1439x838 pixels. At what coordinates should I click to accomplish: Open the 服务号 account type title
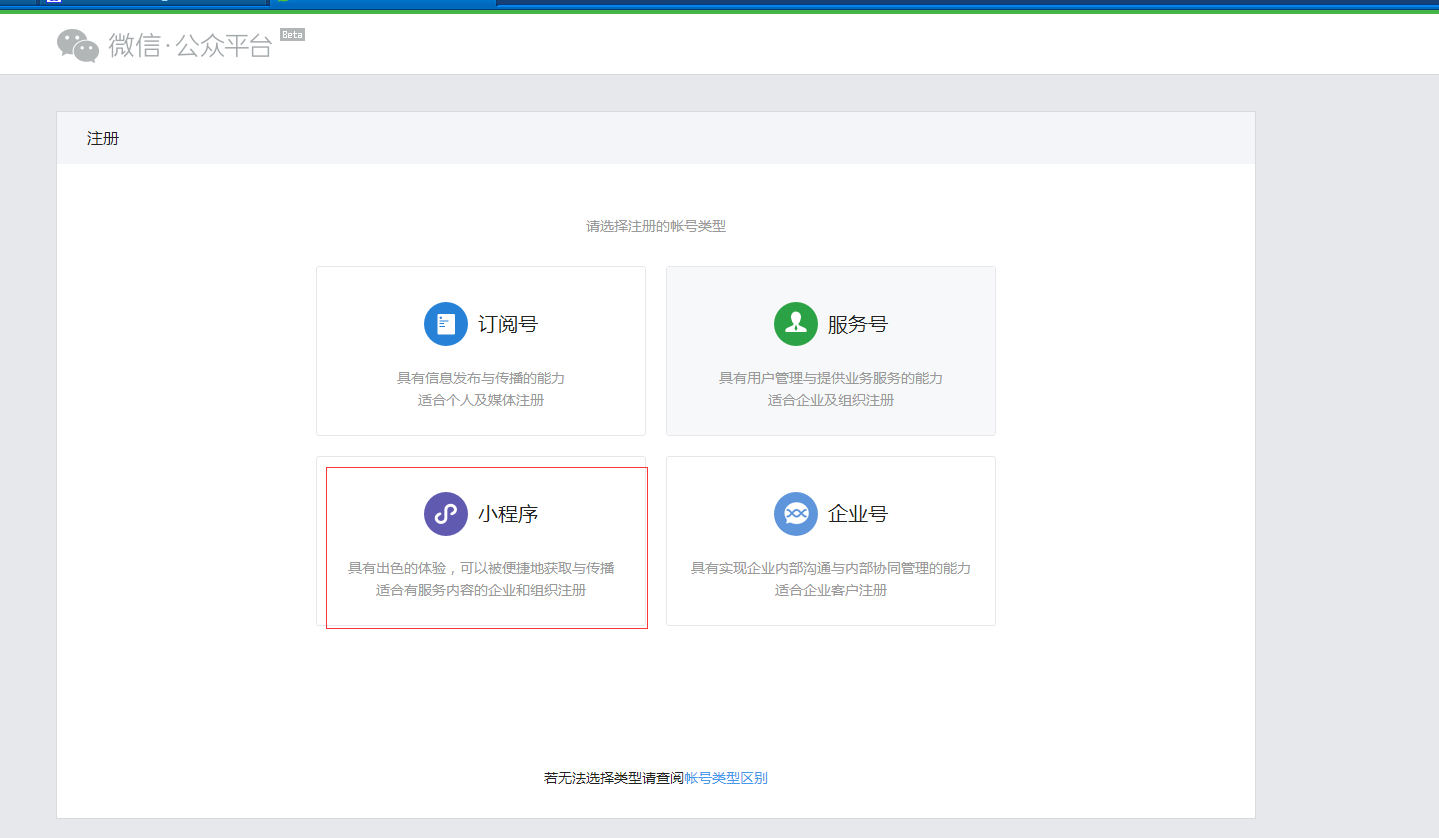pos(858,324)
